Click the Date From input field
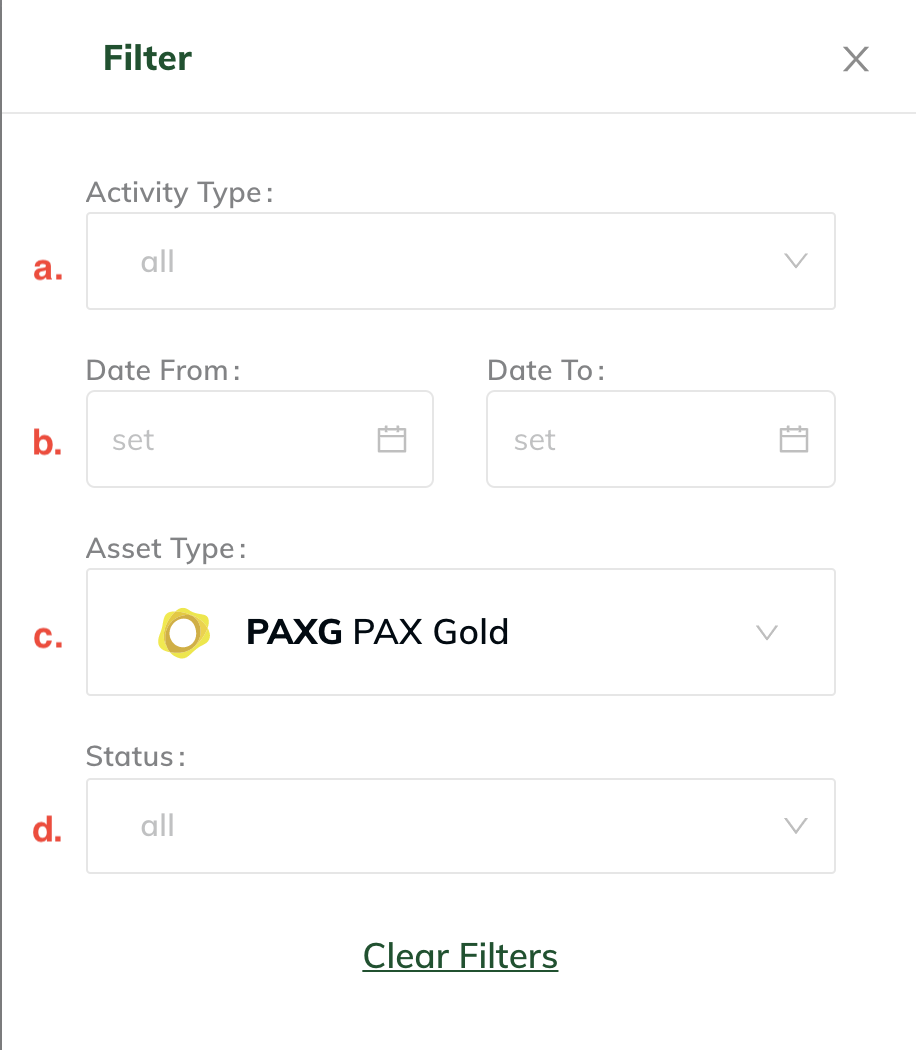This screenshot has height=1050, width=916. pos(260,439)
